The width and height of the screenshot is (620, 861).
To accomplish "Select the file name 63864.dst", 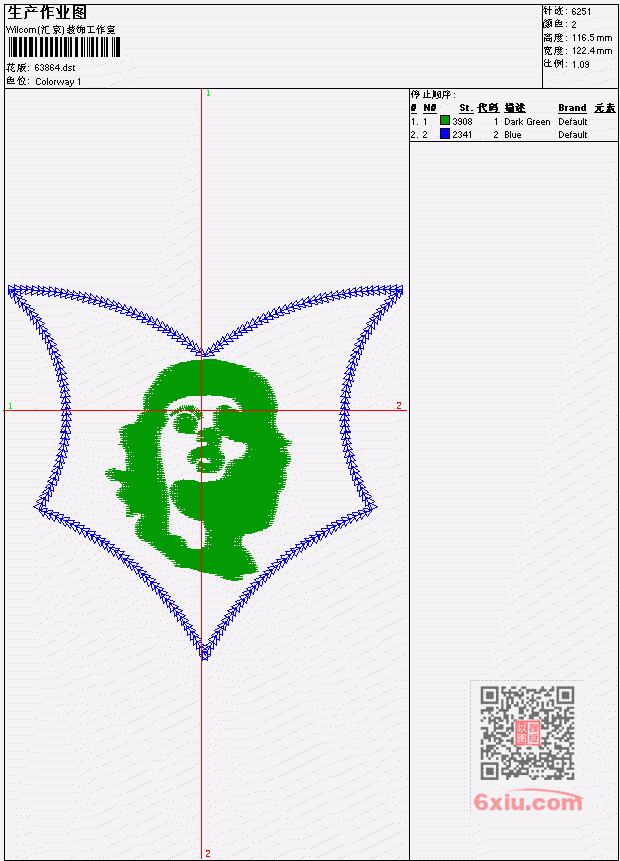I will (x=55, y=68).
